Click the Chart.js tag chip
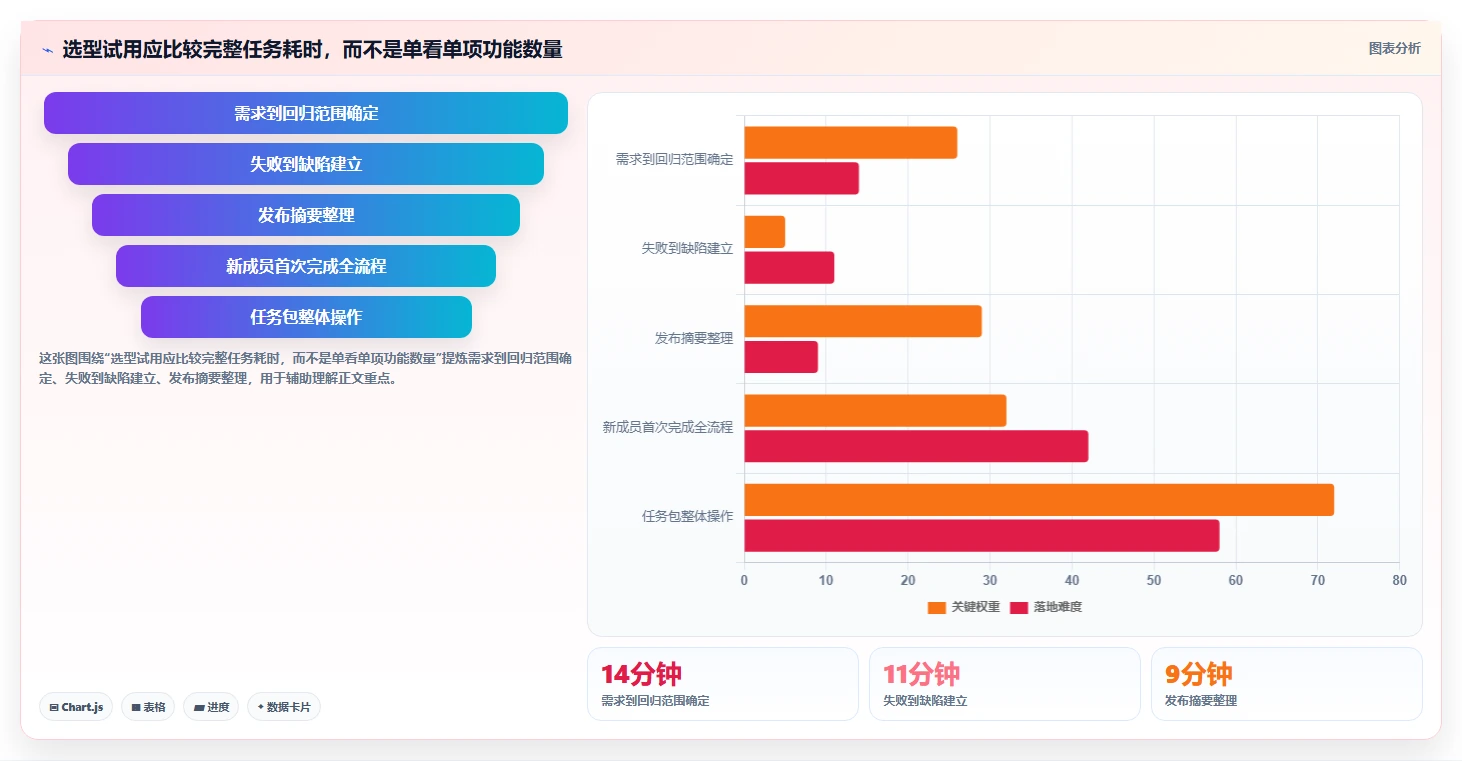The image size is (1462, 761). coord(76,707)
